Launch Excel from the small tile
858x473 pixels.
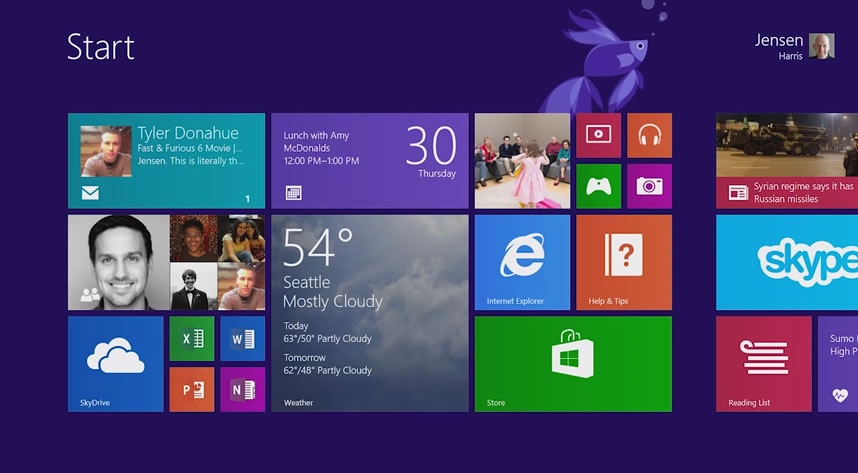[192, 338]
